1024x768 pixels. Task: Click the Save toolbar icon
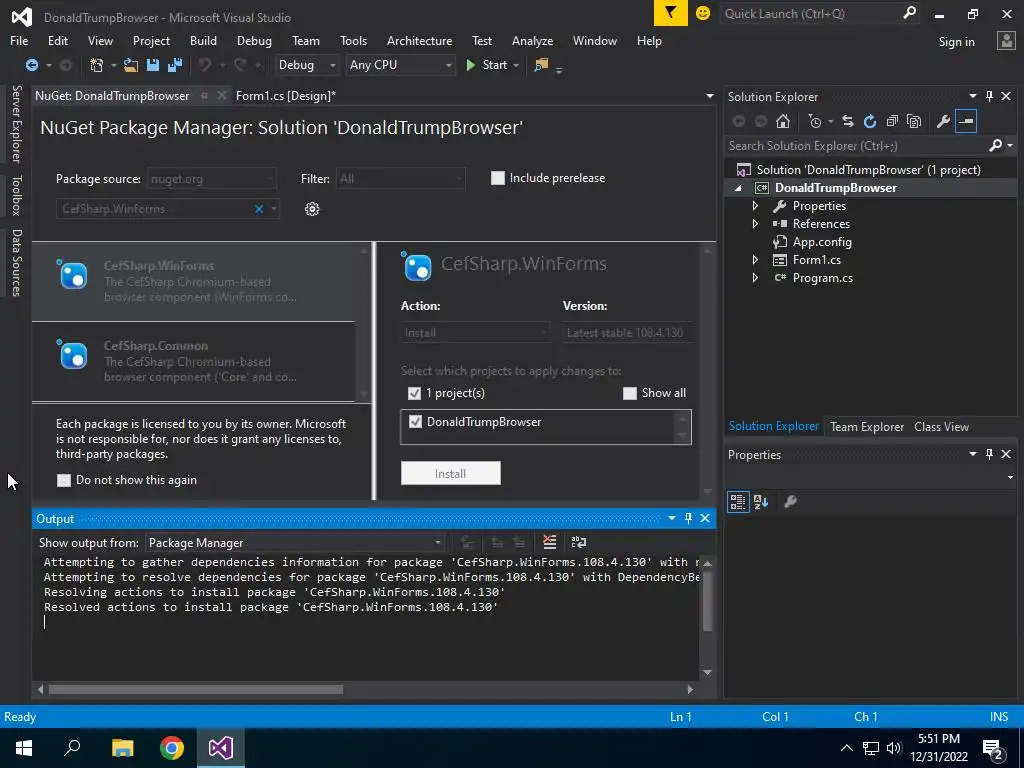(x=153, y=65)
